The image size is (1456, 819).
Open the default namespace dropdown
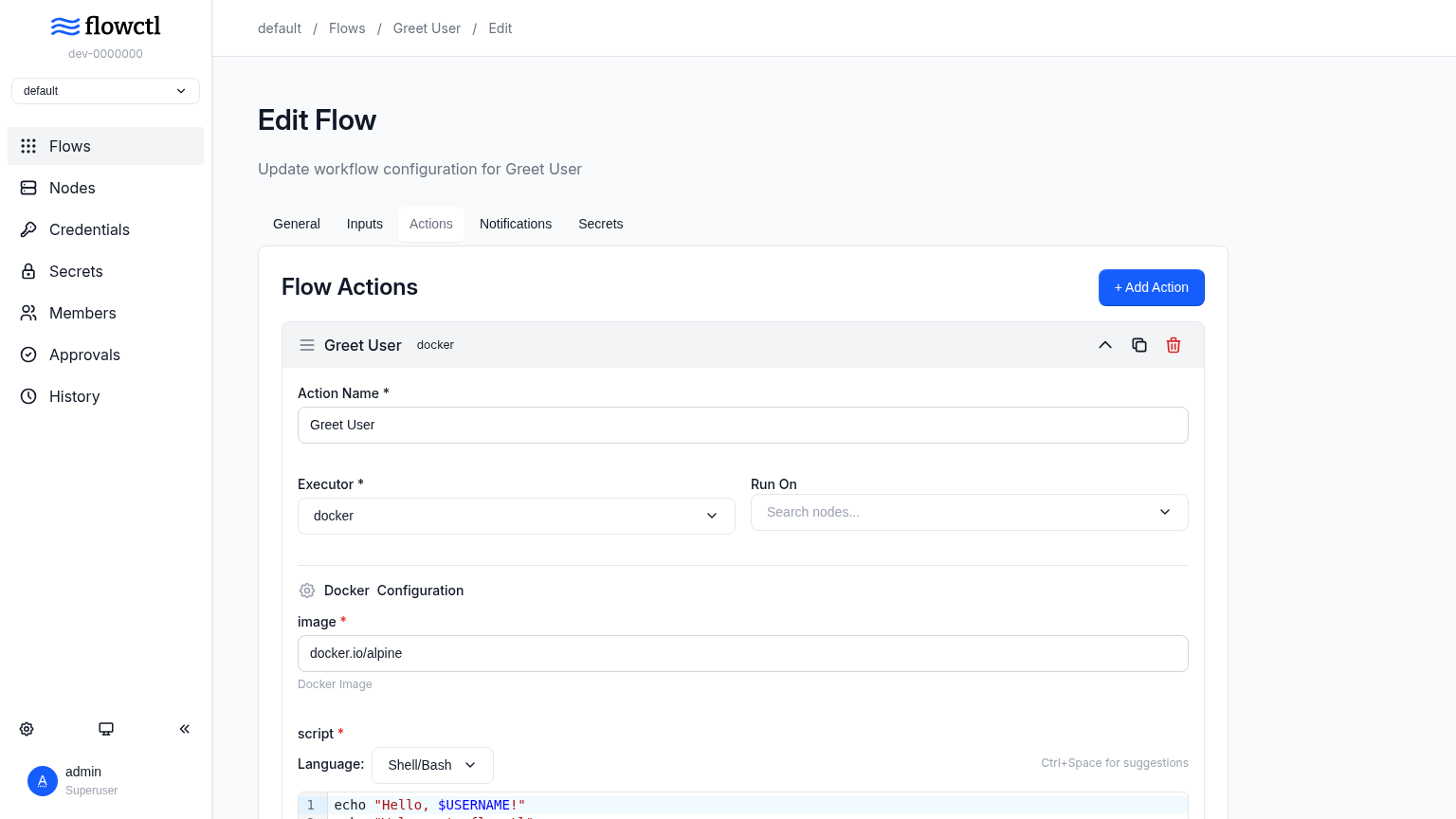point(105,91)
